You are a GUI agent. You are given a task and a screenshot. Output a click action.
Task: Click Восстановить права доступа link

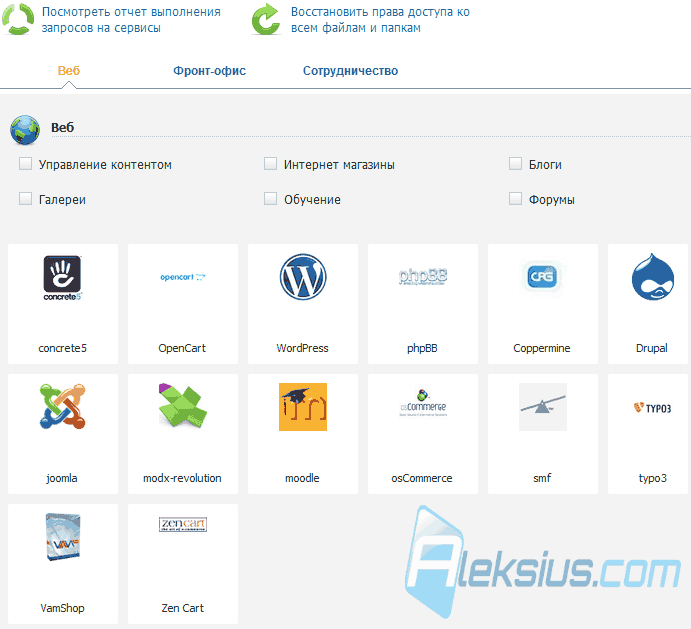380,20
